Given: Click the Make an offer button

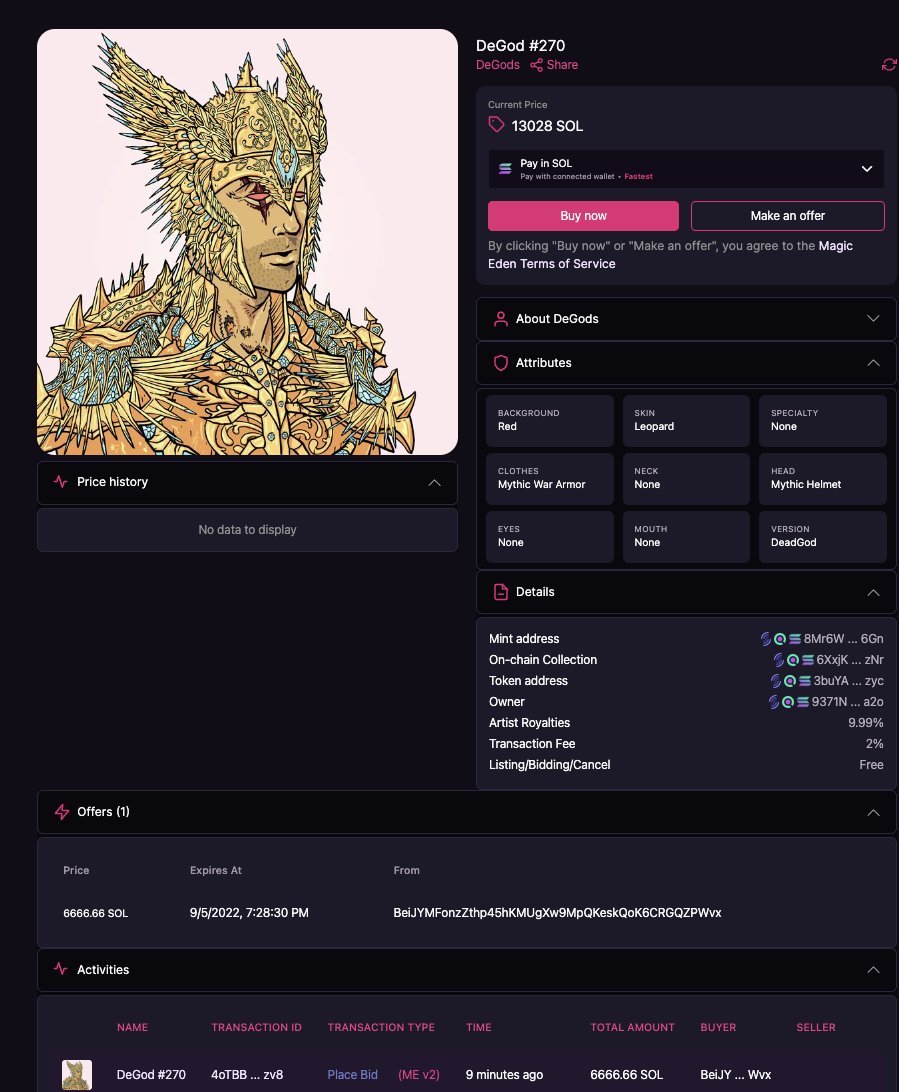Looking at the screenshot, I should [x=787, y=215].
